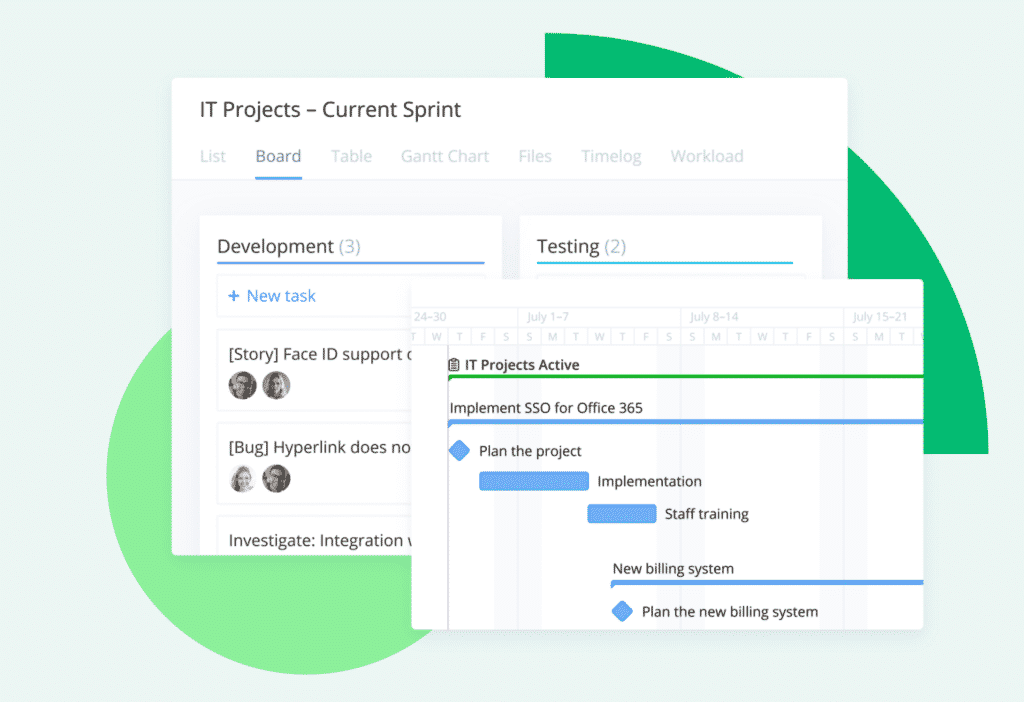Viewport: 1024px width, 702px height.
Task: Select the Plan the project milestone diamond
Action: (460, 451)
